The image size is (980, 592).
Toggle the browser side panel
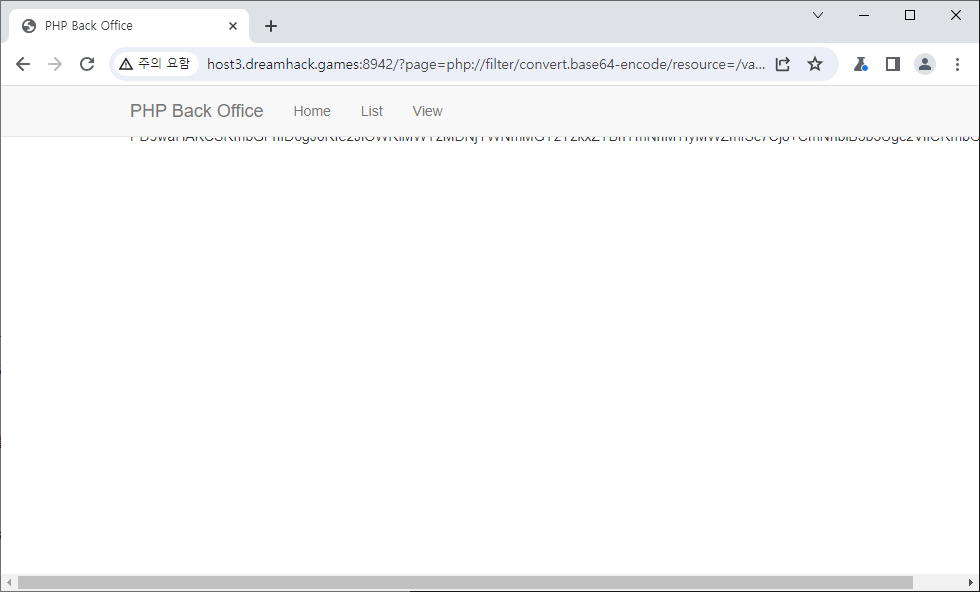[893, 64]
